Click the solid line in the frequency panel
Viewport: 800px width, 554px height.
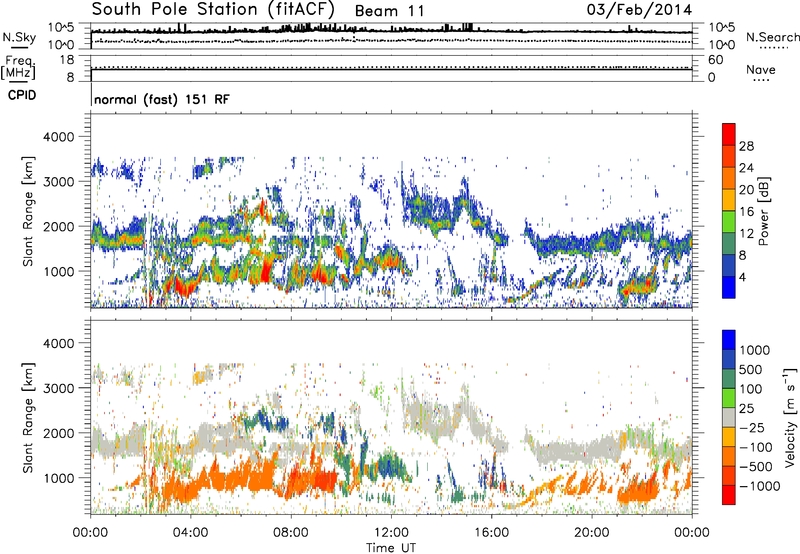(x=391, y=69)
